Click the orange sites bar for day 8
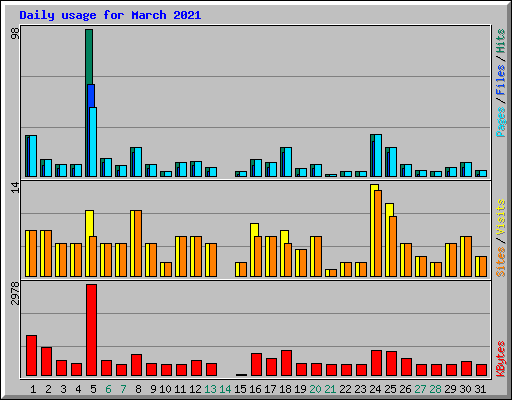Viewport: 512px width, 400px height. 138,243
